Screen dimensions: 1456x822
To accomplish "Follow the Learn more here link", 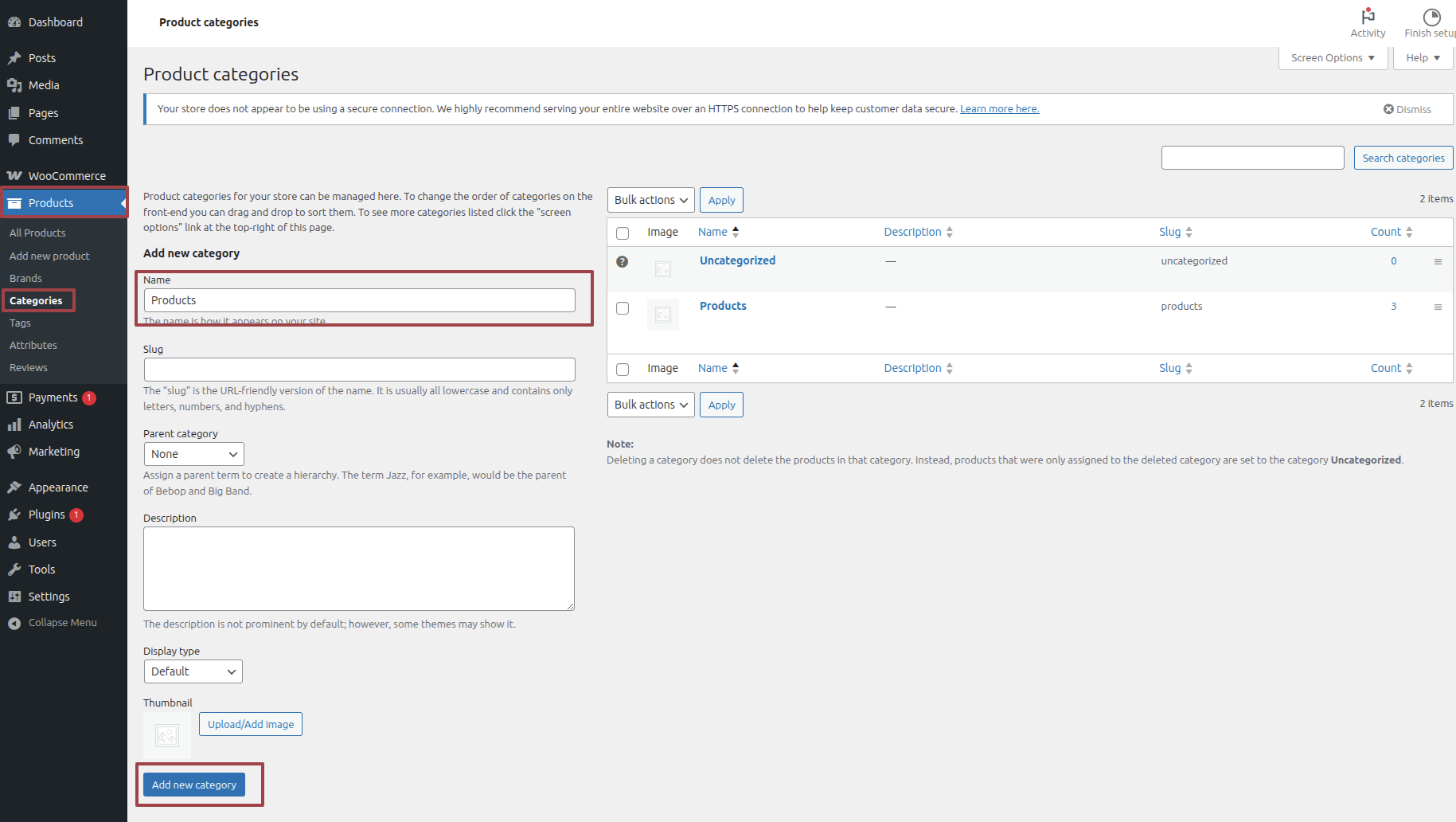I will (999, 109).
